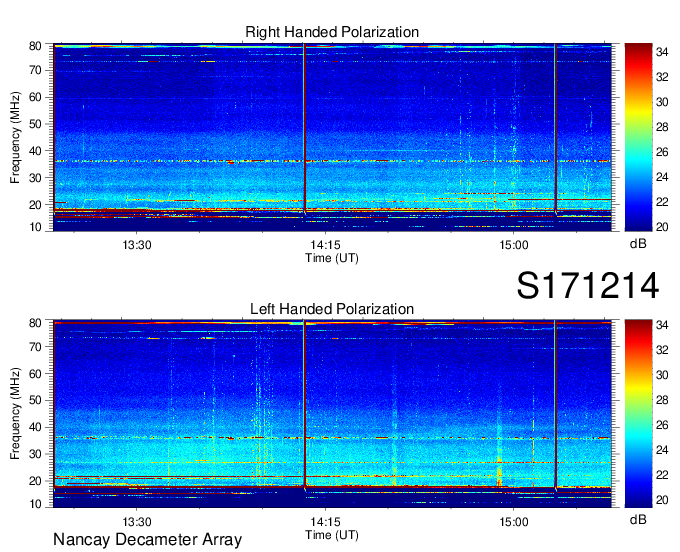Click the 28 dB label on the top color bar
This screenshot has width=680, height=552.
pos(662,127)
